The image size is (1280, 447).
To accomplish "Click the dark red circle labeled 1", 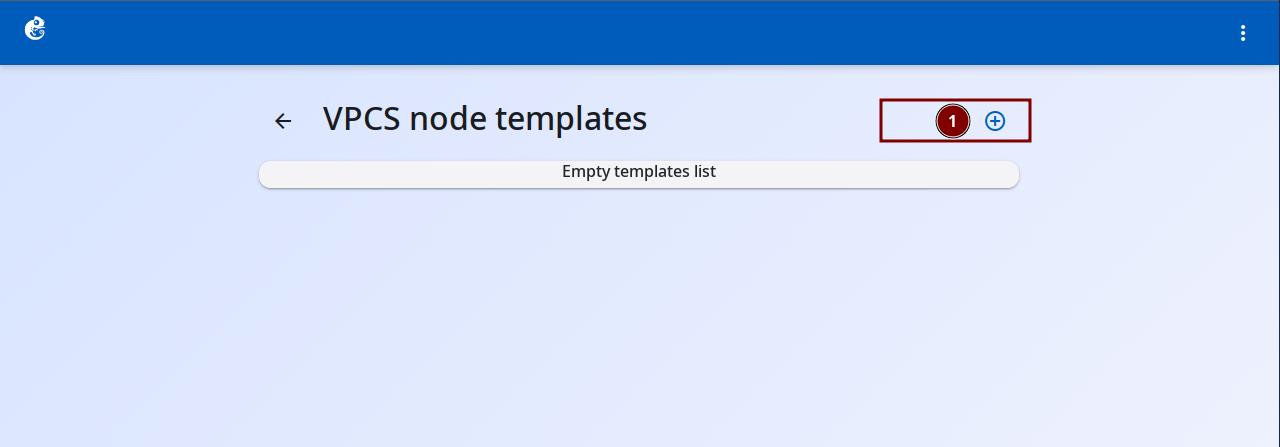I will [x=953, y=121].
